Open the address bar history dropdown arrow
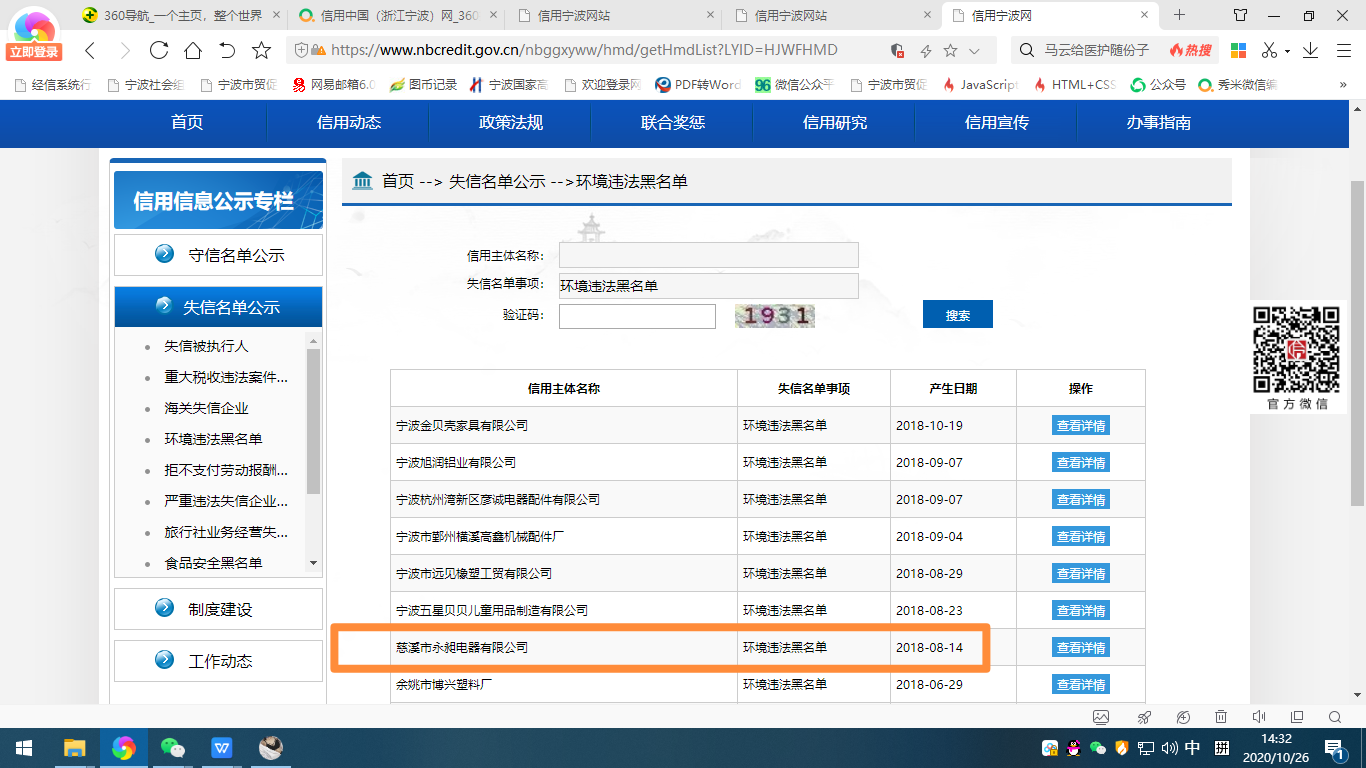Screen dimensions: 1366x768 [x=975, y=51]
